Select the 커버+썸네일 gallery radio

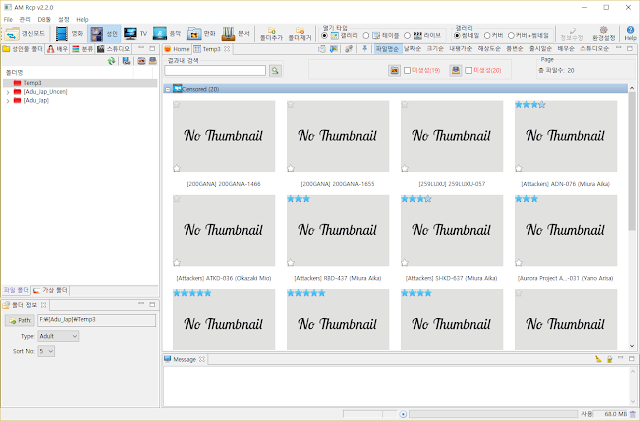coord(511,36)
